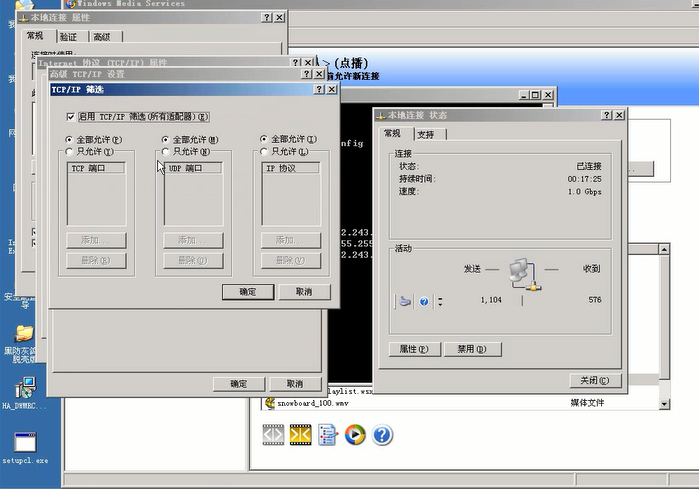
Task: Click the TCP 端口 list header
Action: (96, 168)
